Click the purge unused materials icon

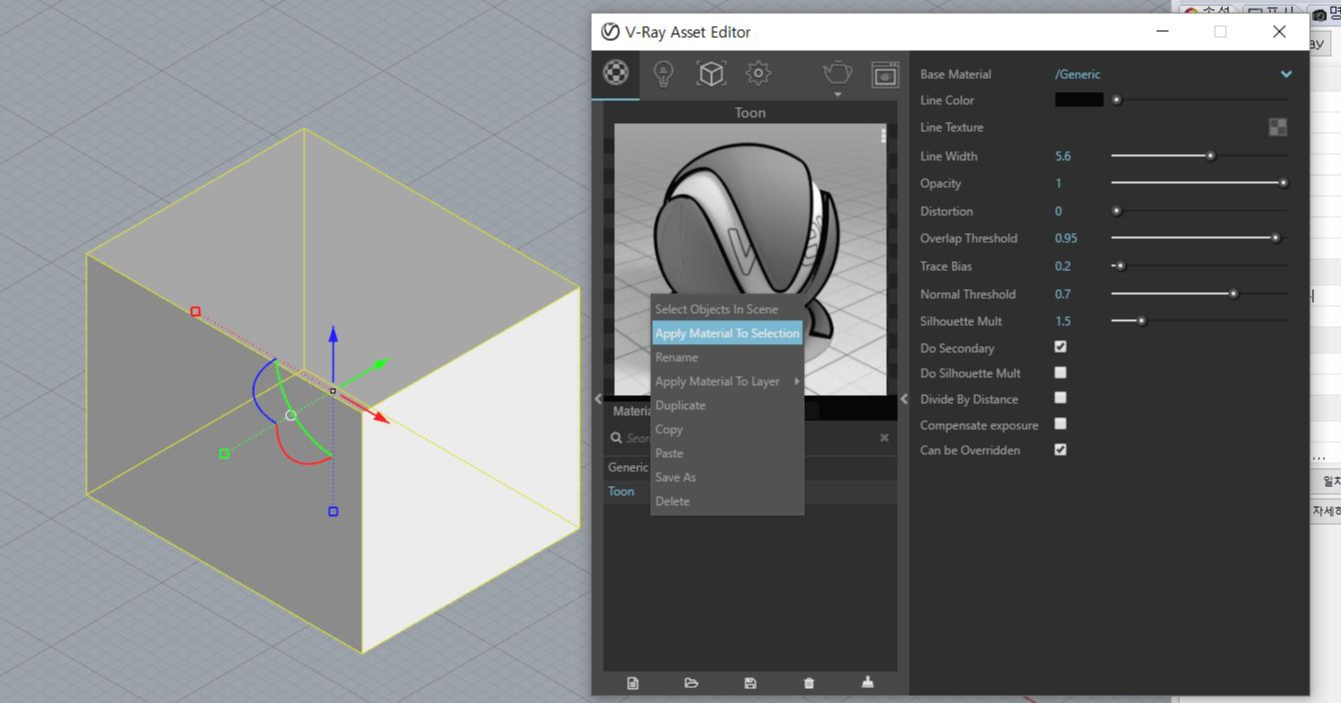tap(867, 683)
